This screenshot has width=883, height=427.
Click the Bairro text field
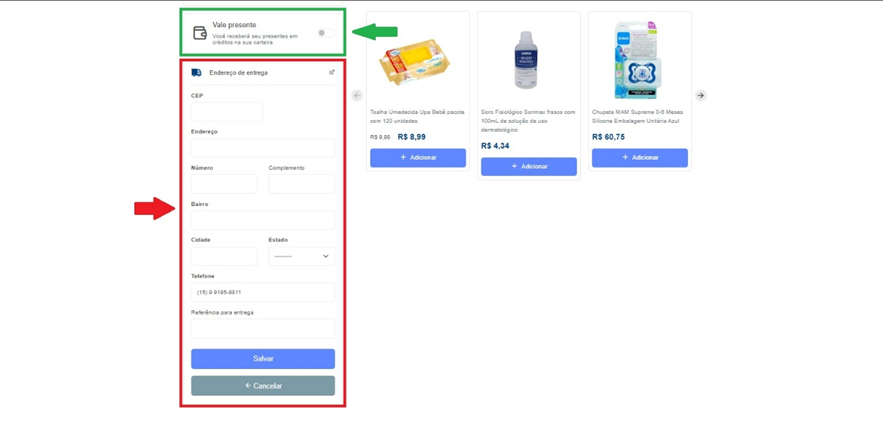[x=263, y=220]
